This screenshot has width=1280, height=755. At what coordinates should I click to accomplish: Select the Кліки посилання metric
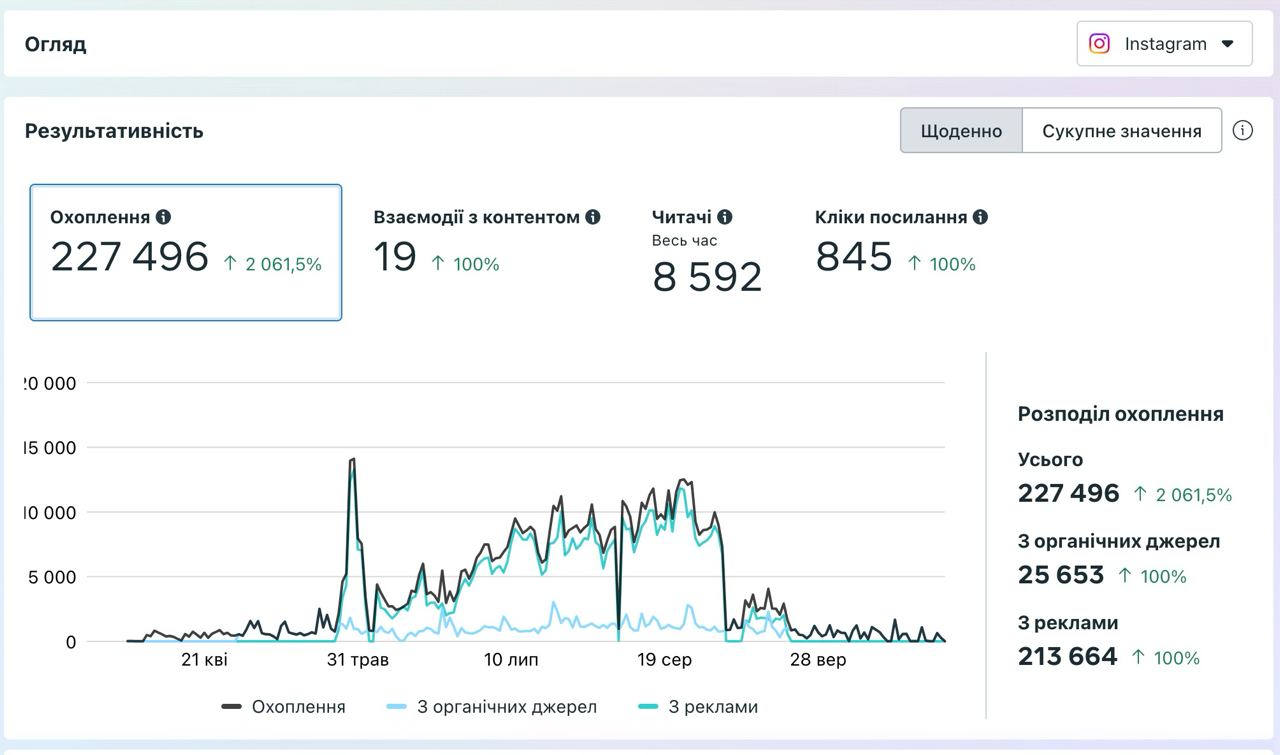click(901, 243)
